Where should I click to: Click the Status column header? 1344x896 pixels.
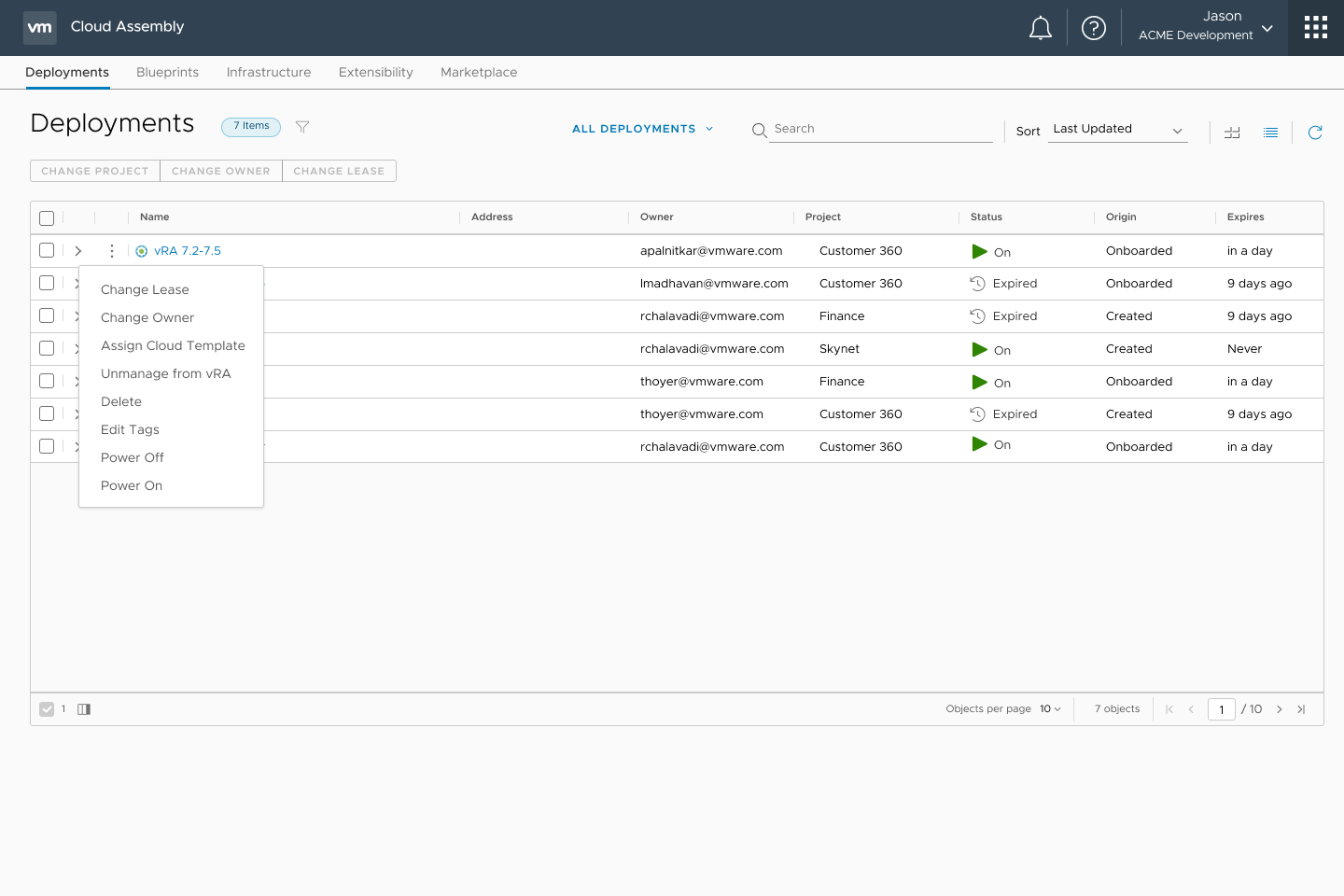point(987,217)
